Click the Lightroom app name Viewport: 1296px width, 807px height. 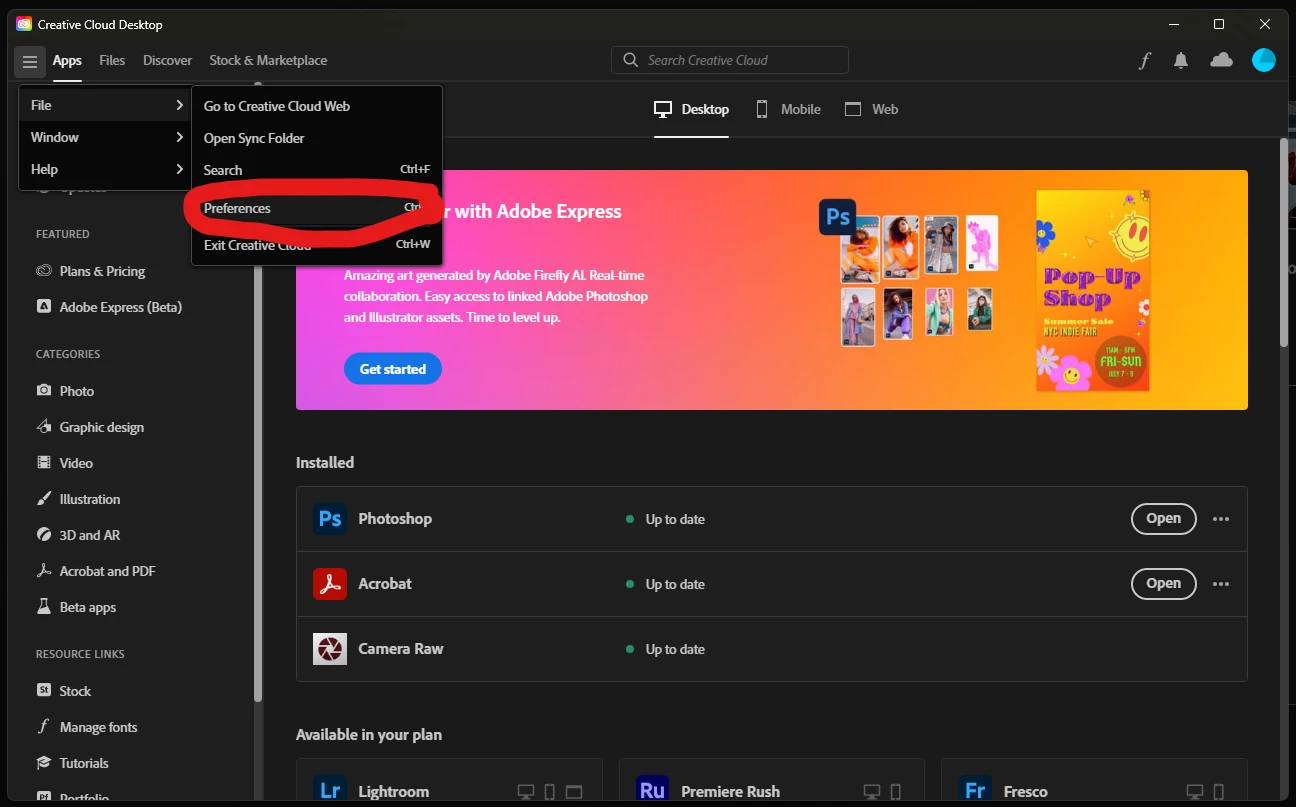[394, 791]
